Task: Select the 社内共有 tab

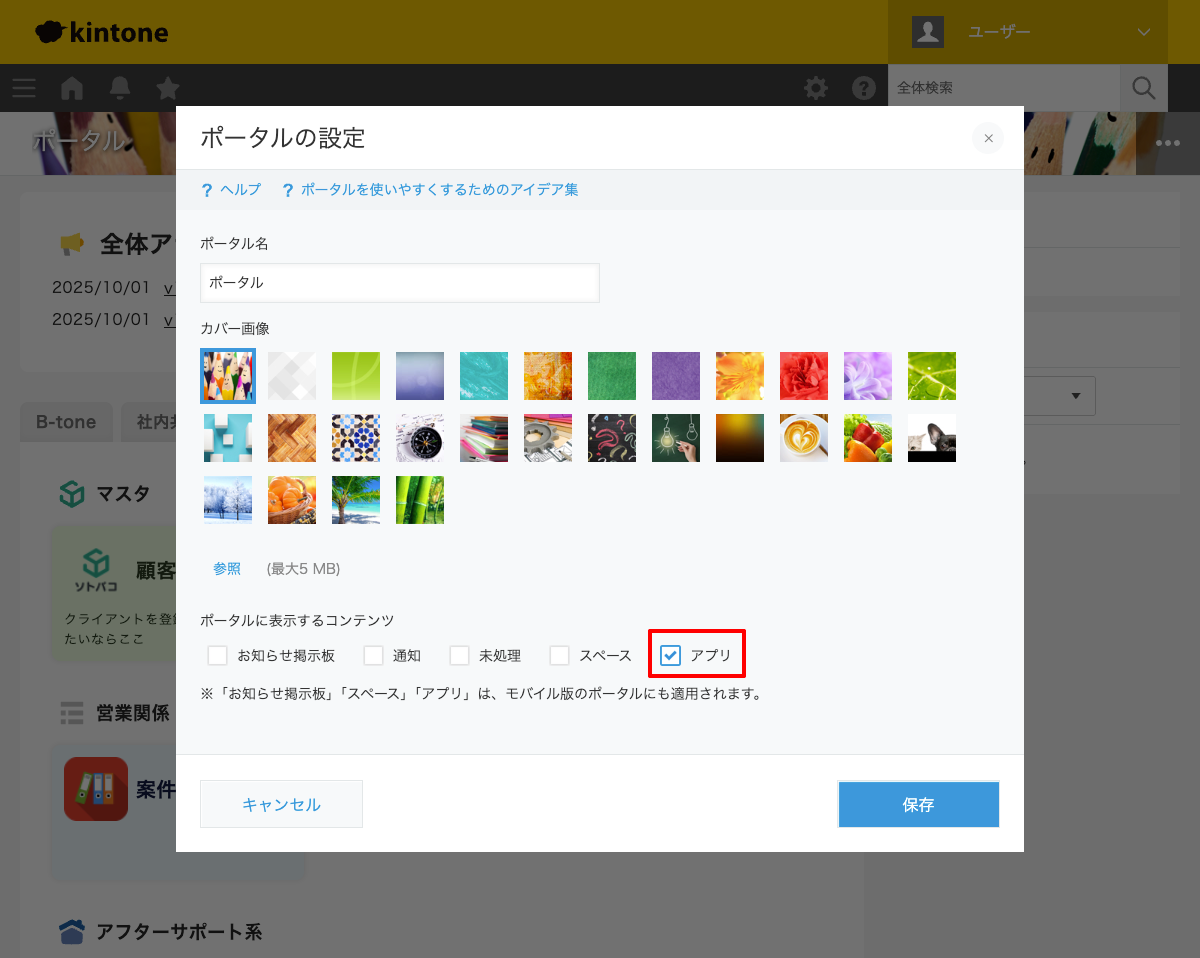Action: pos(150,421)
